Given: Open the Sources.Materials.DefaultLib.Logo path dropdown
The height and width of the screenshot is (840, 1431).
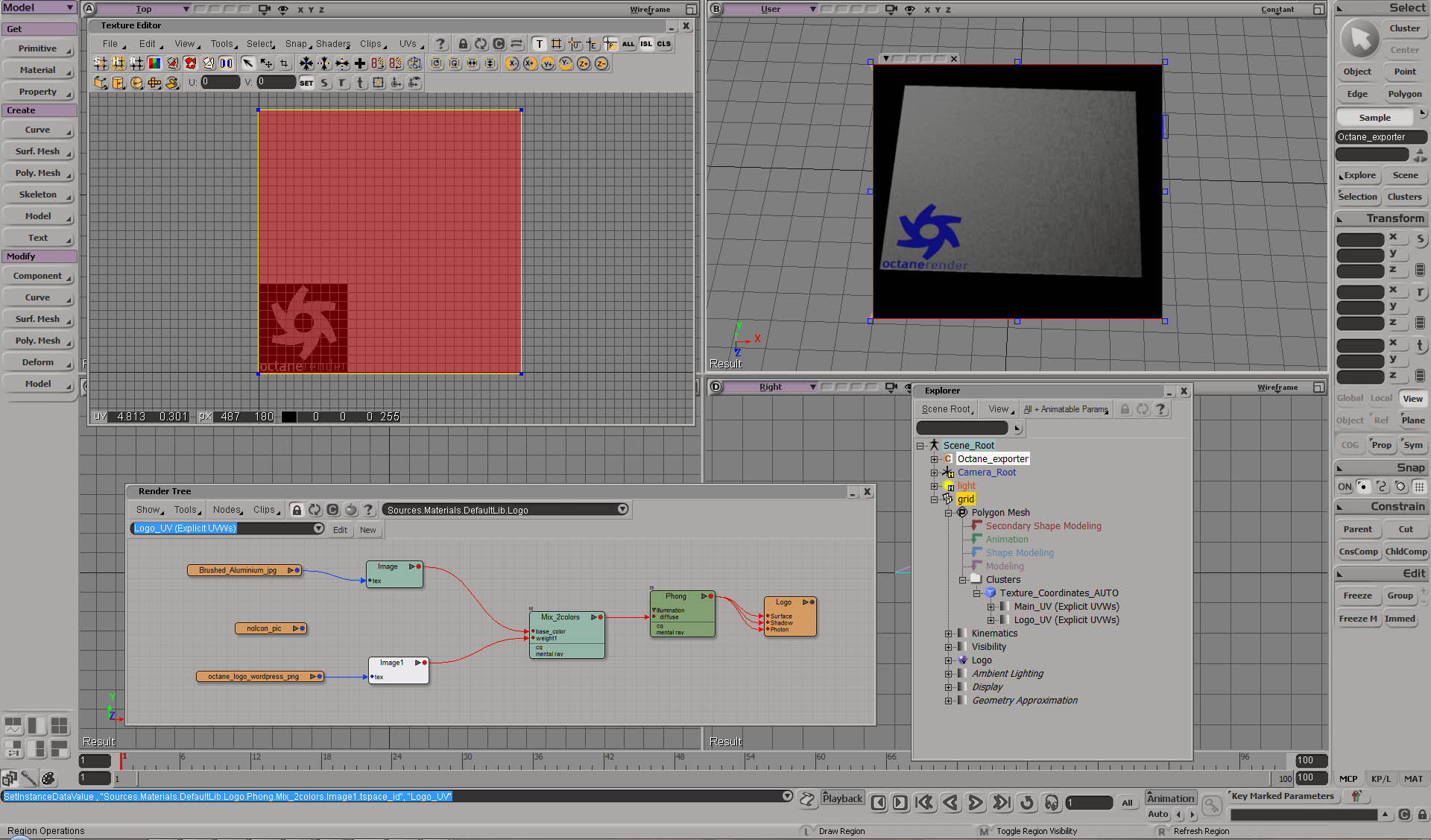Looking at the screenshot, I should coord(622,510).
